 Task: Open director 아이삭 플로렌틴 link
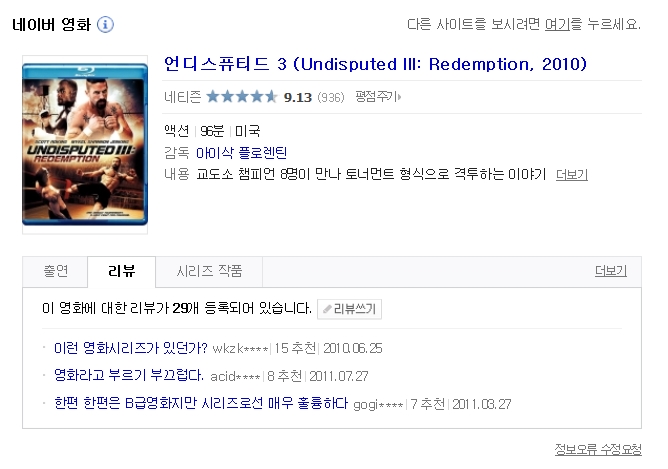click(x=241, y=152)
